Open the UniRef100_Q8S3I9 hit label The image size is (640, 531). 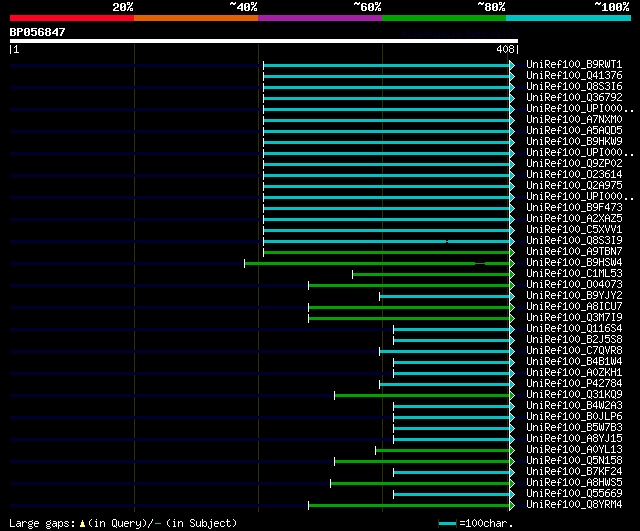(x=574, y=240)
